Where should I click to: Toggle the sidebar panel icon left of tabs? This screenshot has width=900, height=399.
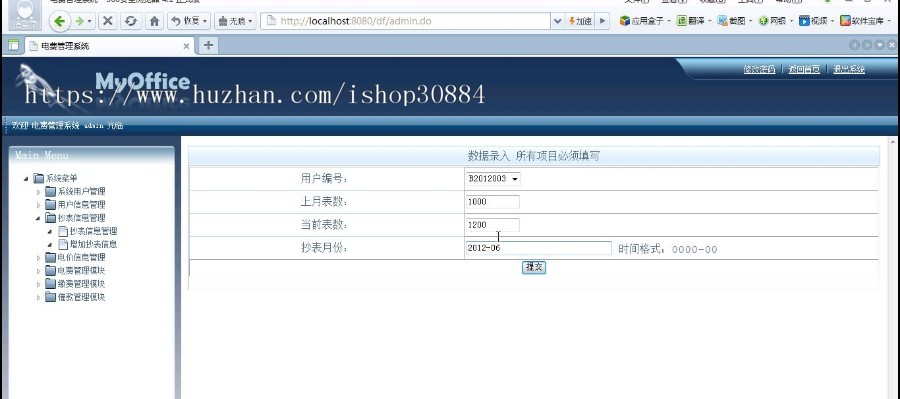[13, 45]
